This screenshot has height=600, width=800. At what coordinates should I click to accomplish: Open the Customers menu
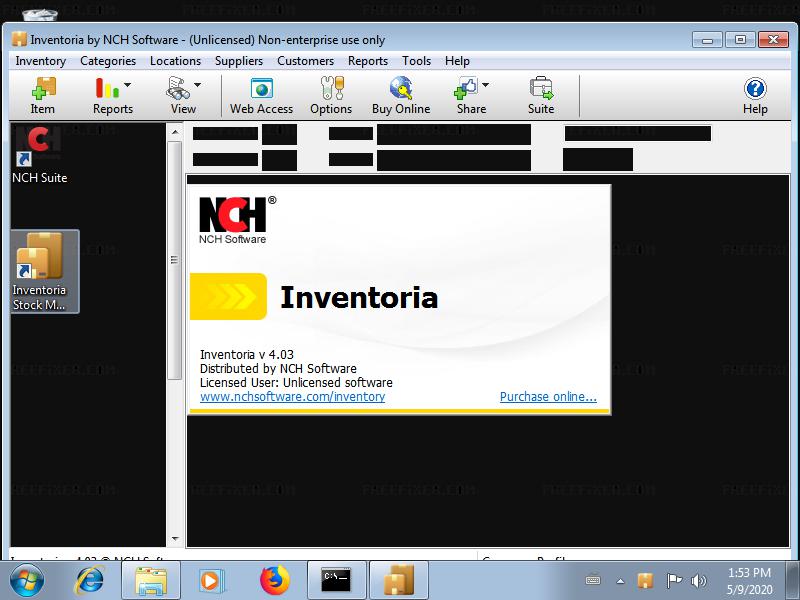(x=306, y=61)
